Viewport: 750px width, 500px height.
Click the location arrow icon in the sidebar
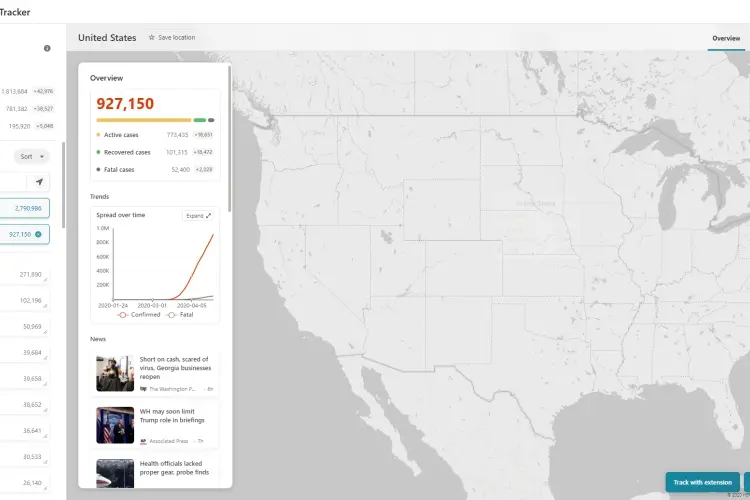pyautogui.click(x=39, y=182)
